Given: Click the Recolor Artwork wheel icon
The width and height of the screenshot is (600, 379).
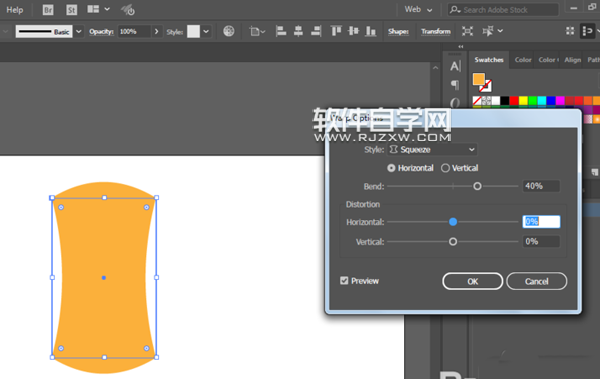Looking at the screenshot, I should click(229, 31).
